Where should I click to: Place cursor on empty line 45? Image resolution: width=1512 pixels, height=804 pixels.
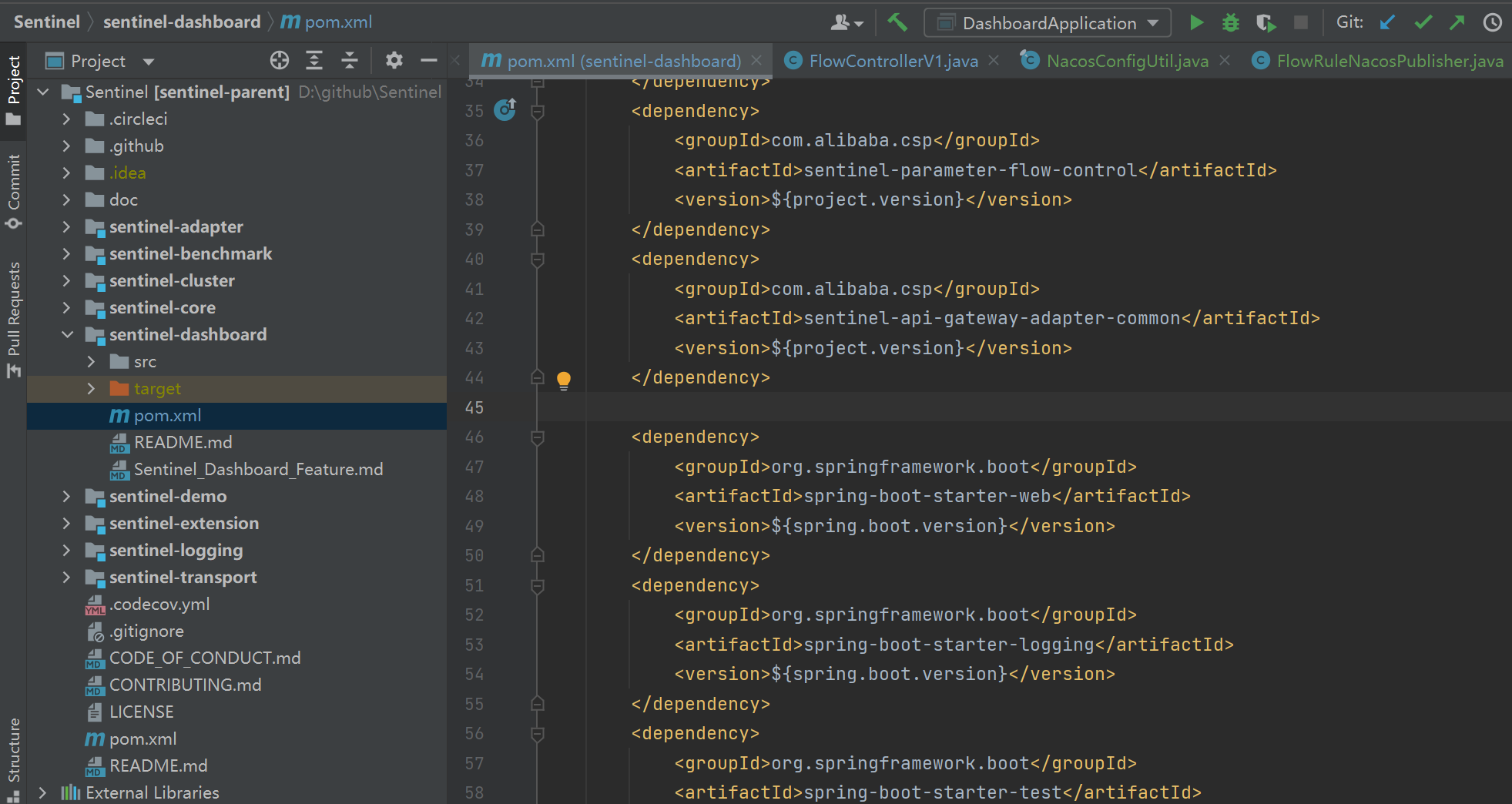tap(1024, 407)
